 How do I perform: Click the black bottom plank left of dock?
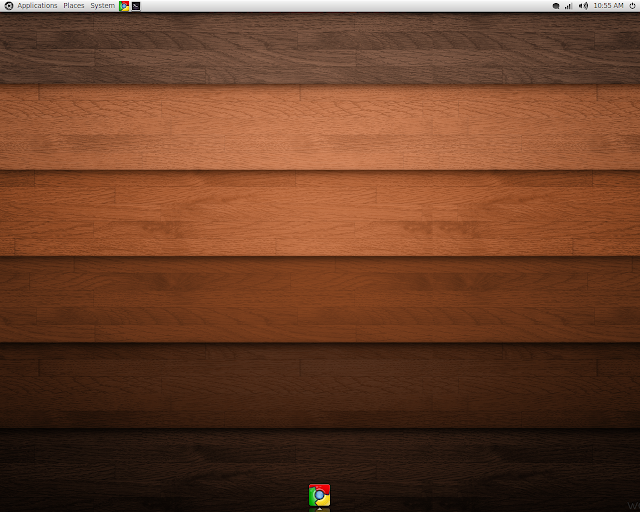click(x=150, y=470)
